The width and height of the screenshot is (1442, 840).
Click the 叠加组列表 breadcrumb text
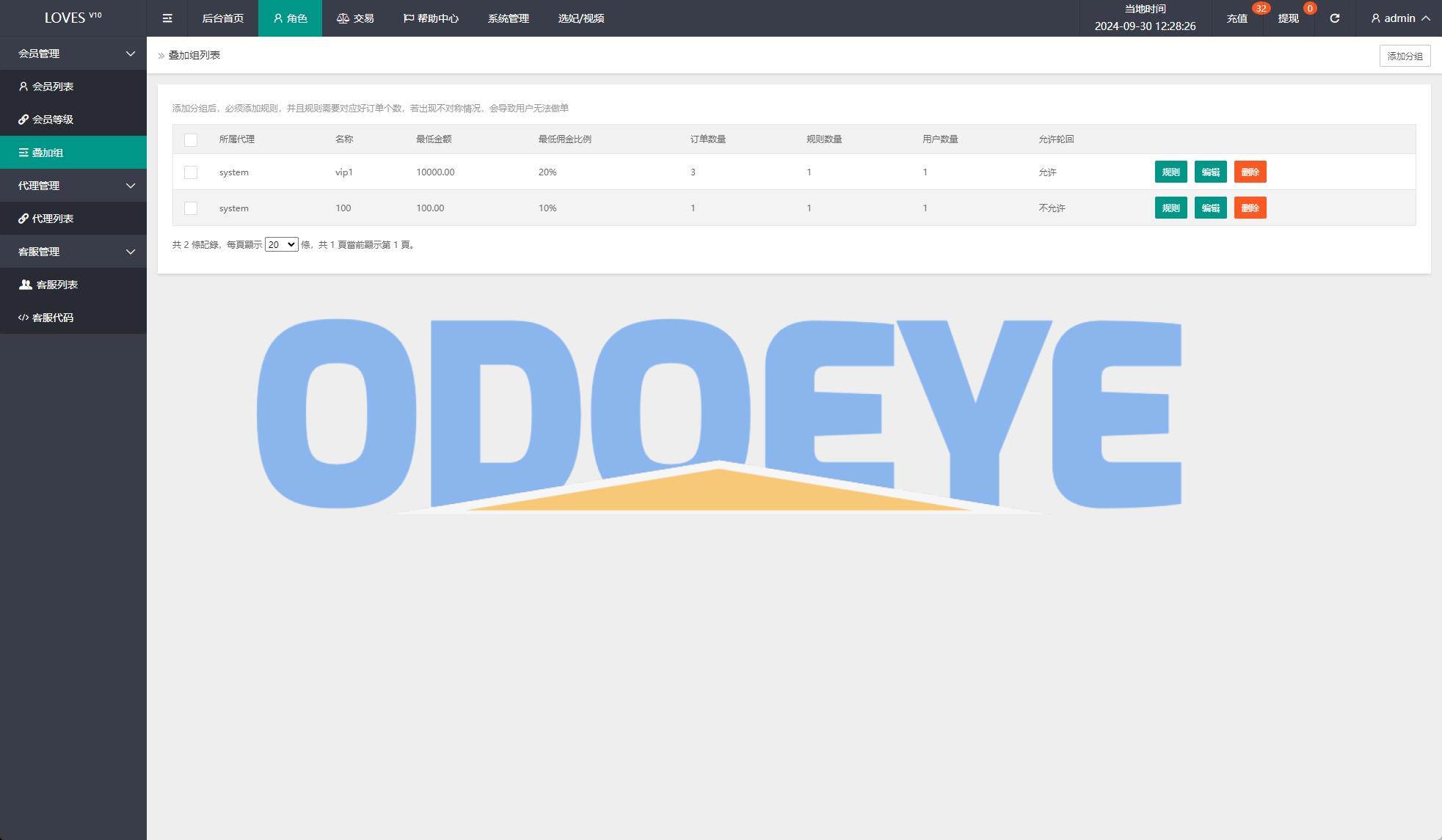coord(194,55)
